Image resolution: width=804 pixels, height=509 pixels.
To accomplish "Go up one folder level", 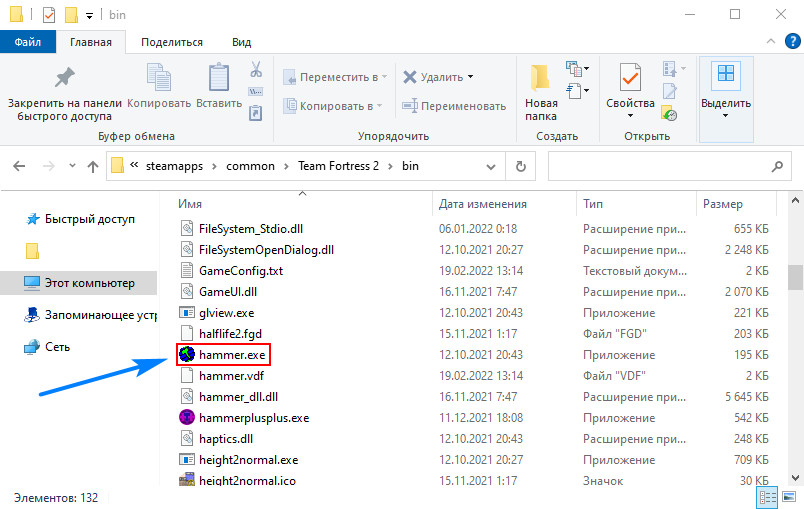I will coord(93,166).
